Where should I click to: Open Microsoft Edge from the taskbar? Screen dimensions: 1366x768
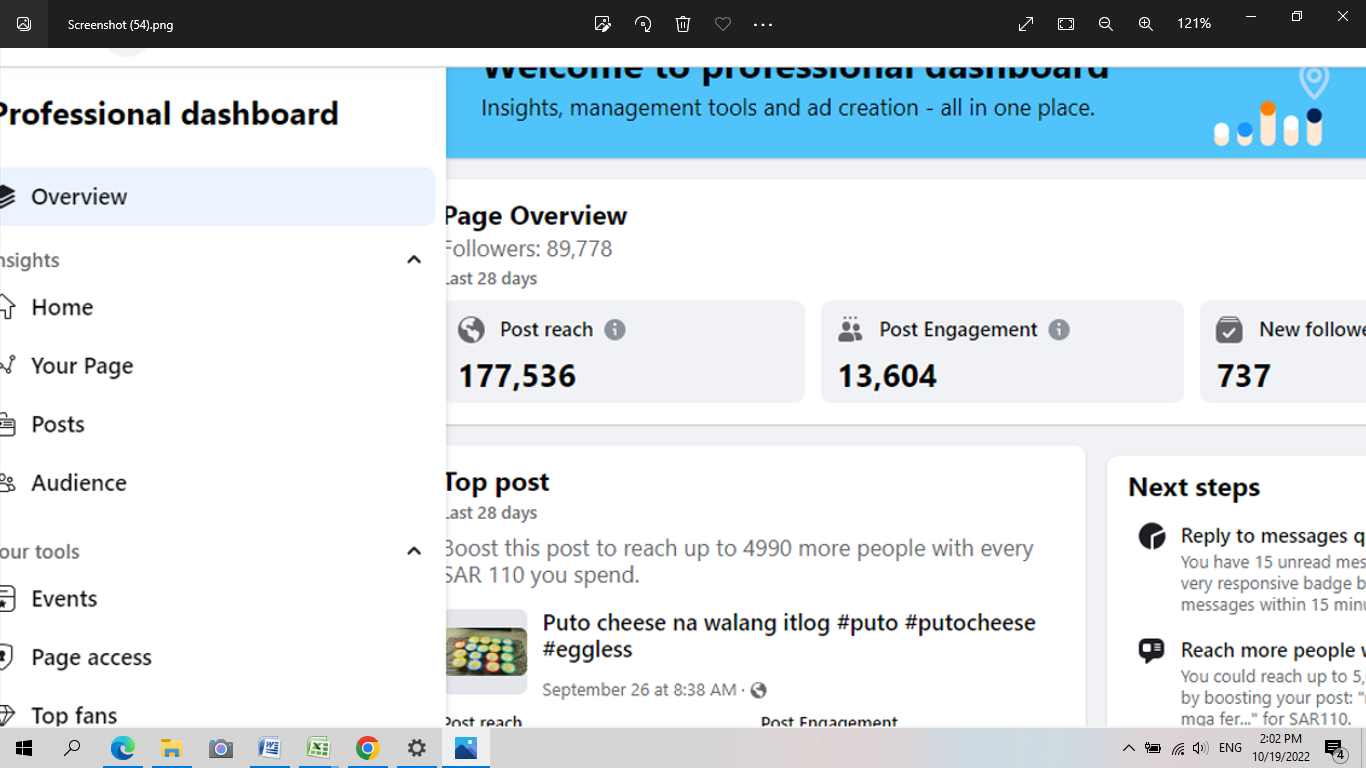[x=122, y=748]
